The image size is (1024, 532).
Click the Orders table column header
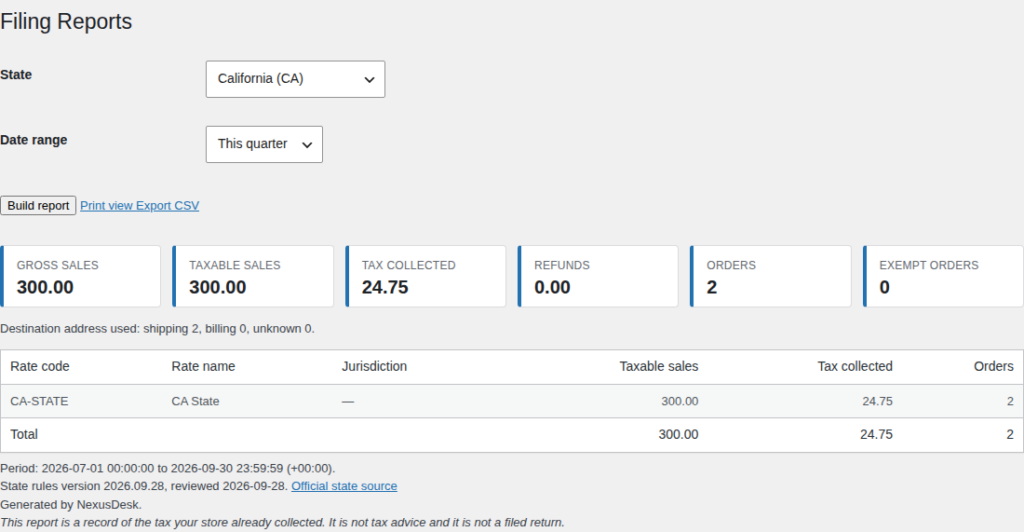[993, 367]
